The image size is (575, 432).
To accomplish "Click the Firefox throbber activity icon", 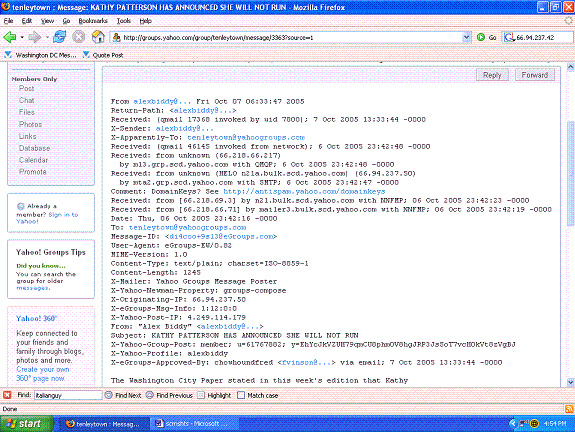I will (568, 21).
